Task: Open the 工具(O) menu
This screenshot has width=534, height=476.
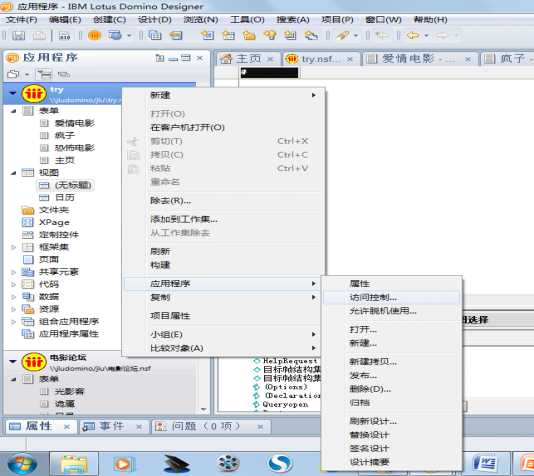Action: 247,20
